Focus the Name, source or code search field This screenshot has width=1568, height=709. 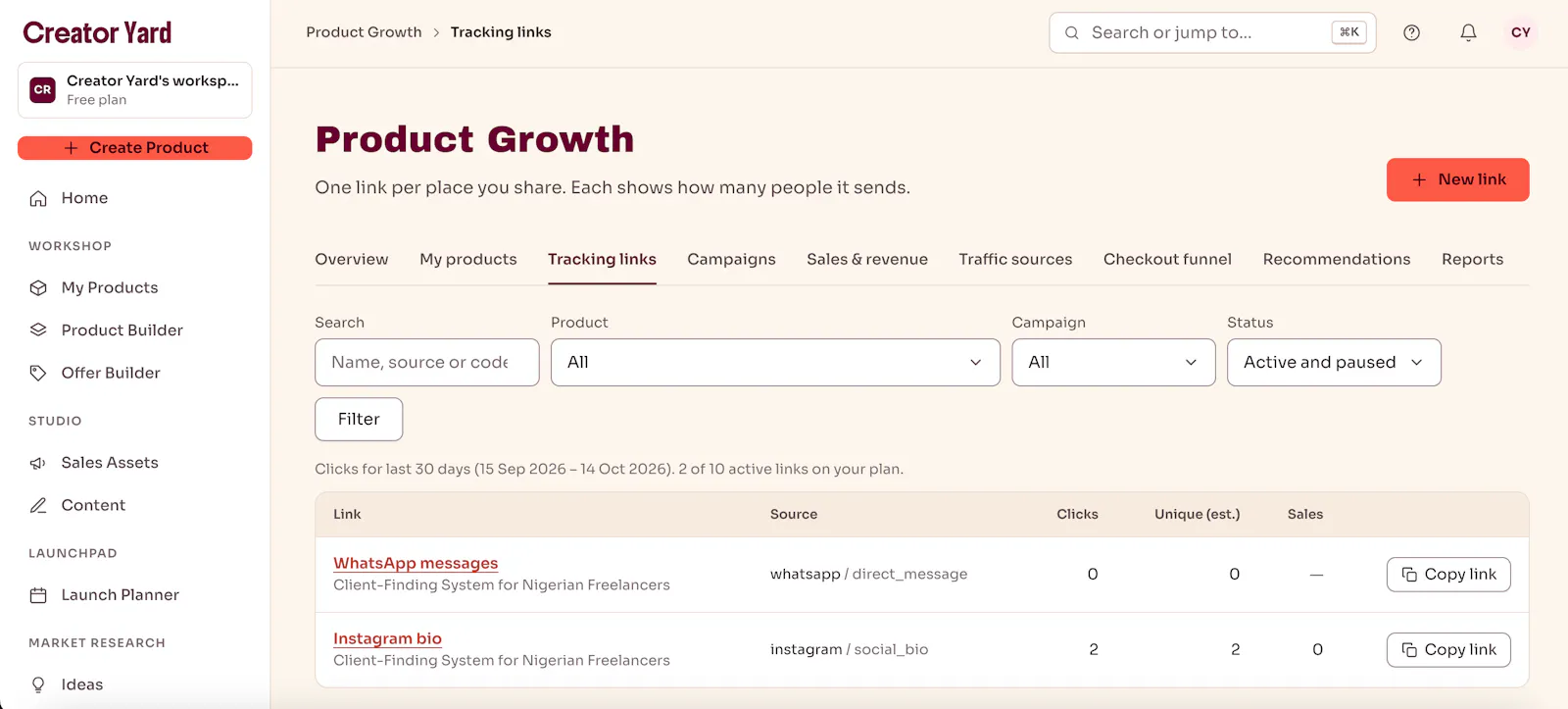pos(427,362)
